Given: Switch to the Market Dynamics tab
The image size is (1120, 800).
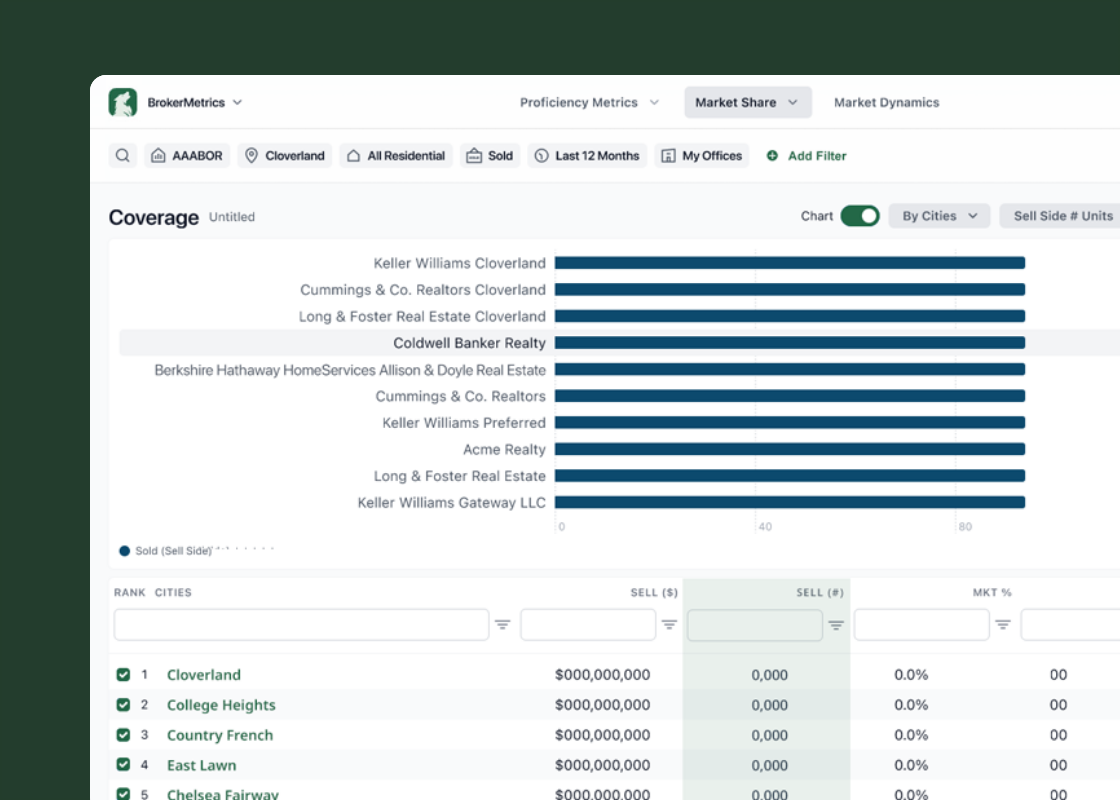Looking at the screenshot, I should (886, 102).
